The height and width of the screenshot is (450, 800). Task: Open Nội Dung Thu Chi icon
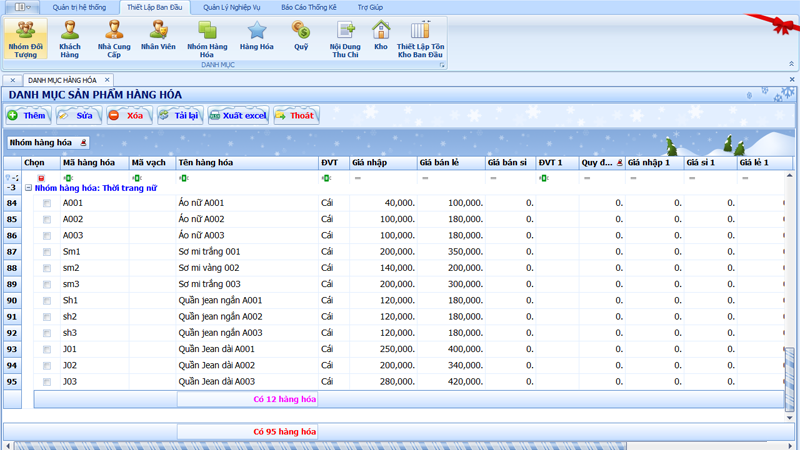tap(345, 39)
